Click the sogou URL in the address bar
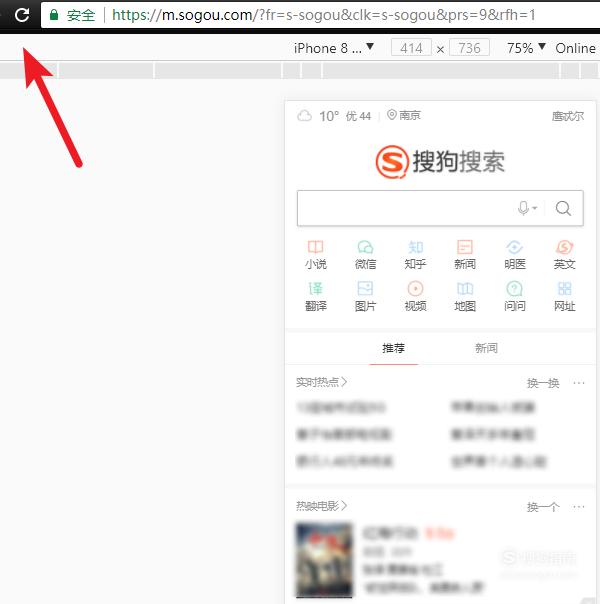Viewport: 600px width, 604px height. pos(323,15)
